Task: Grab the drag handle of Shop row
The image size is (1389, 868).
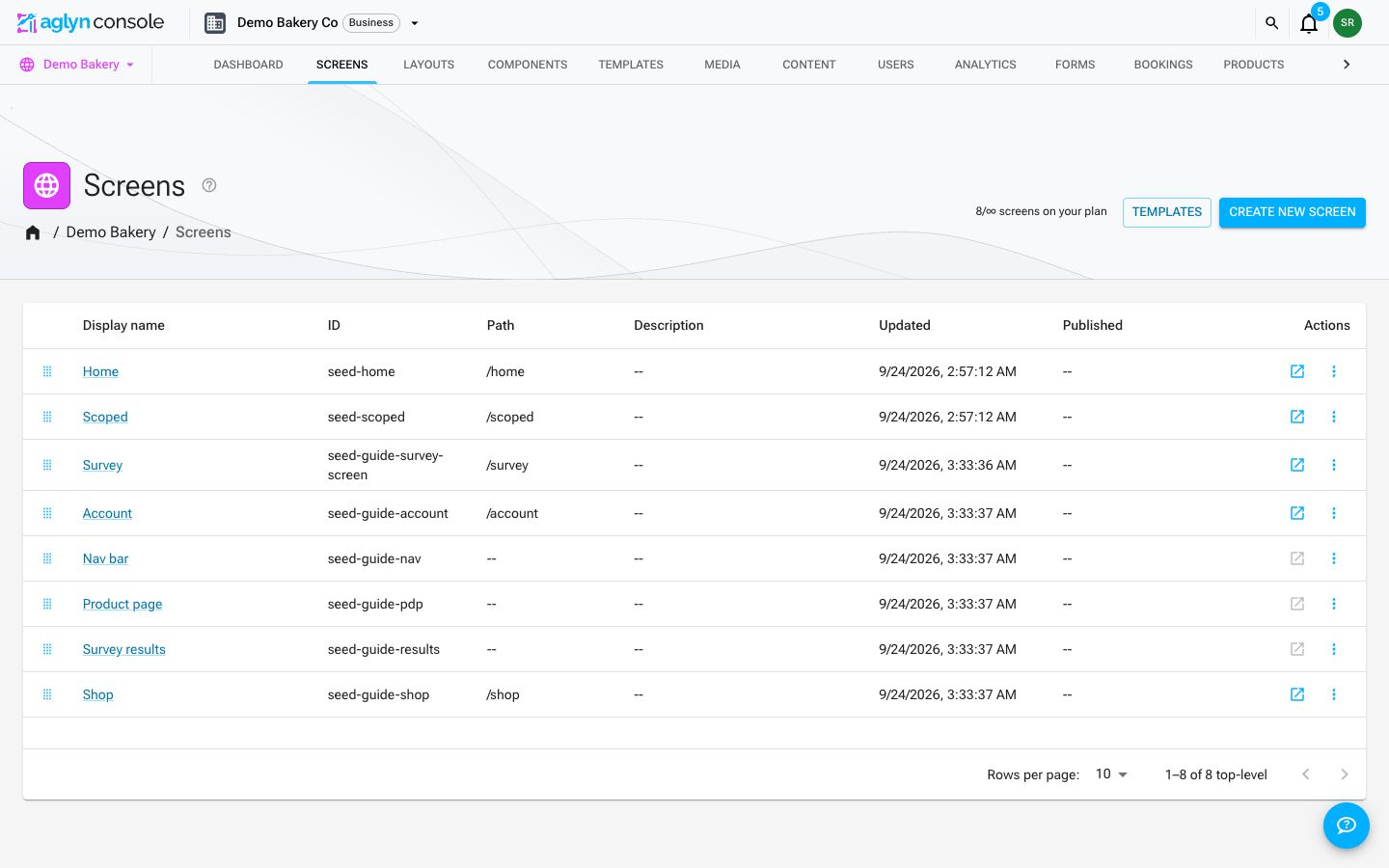Action: 47,694
